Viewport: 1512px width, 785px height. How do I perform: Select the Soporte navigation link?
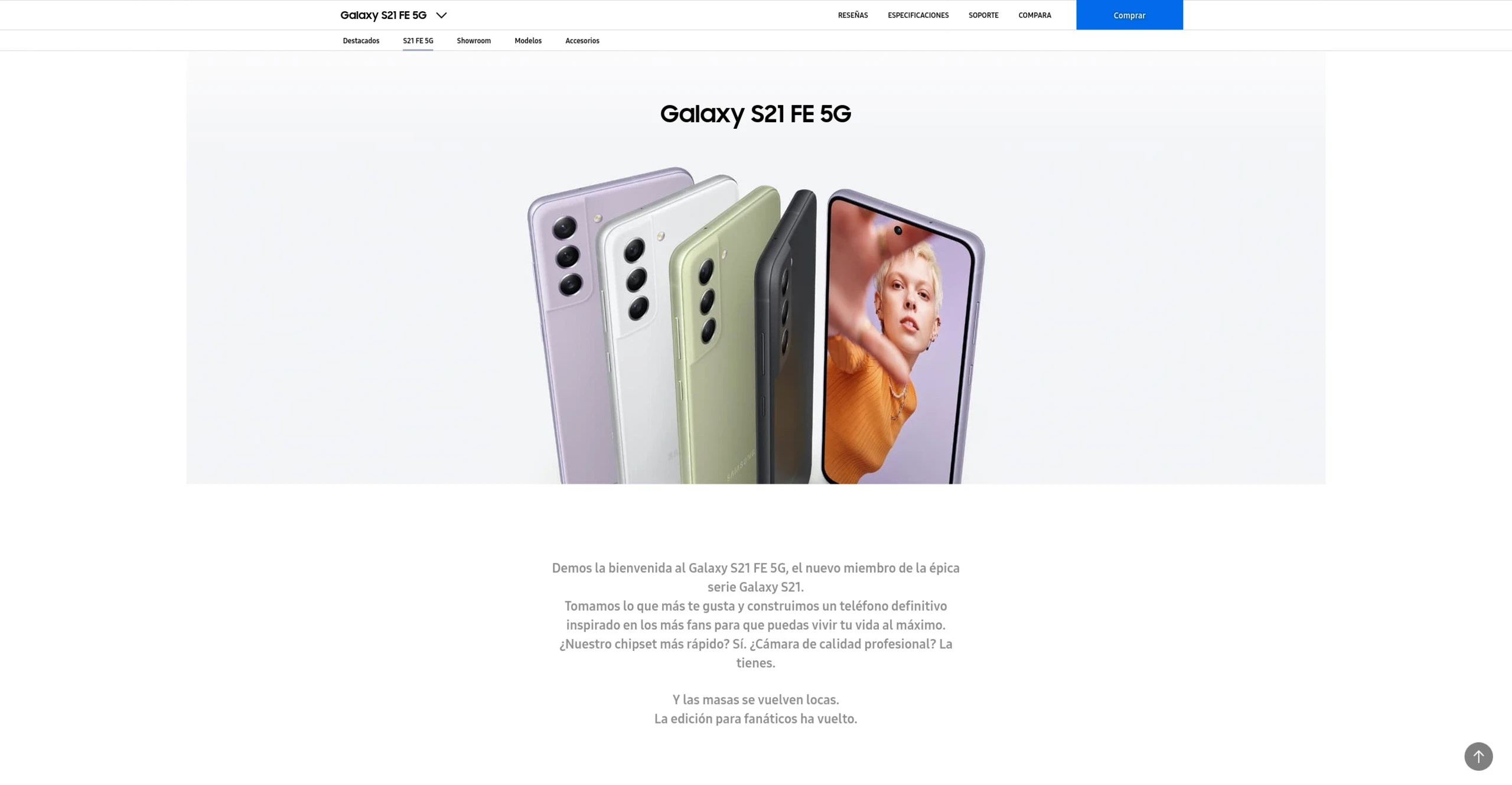pyautogui.click(x=983, y=15)
